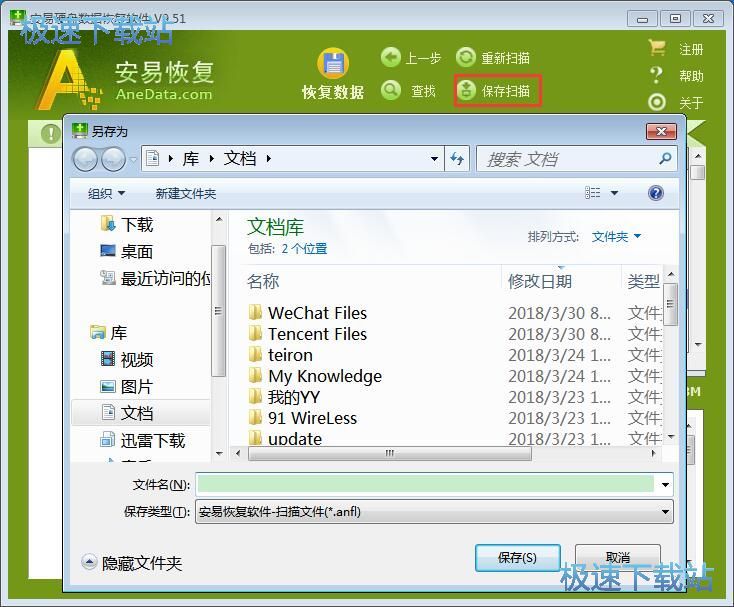This screenshot has width=734, height=607.
Task: Collapse folders with 隐藏文件夹
Action: pyautogui.click(x=132, y=563)
